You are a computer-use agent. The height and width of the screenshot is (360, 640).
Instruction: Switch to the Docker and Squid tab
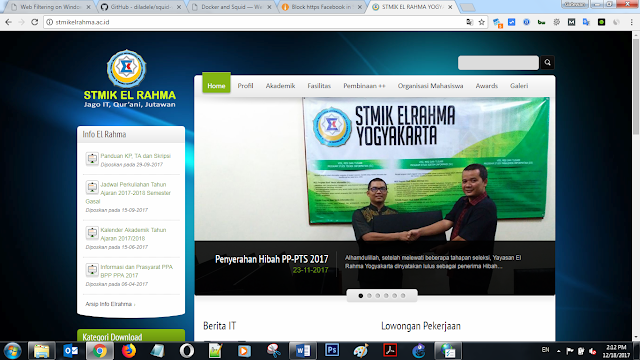(x=231, y=7)
